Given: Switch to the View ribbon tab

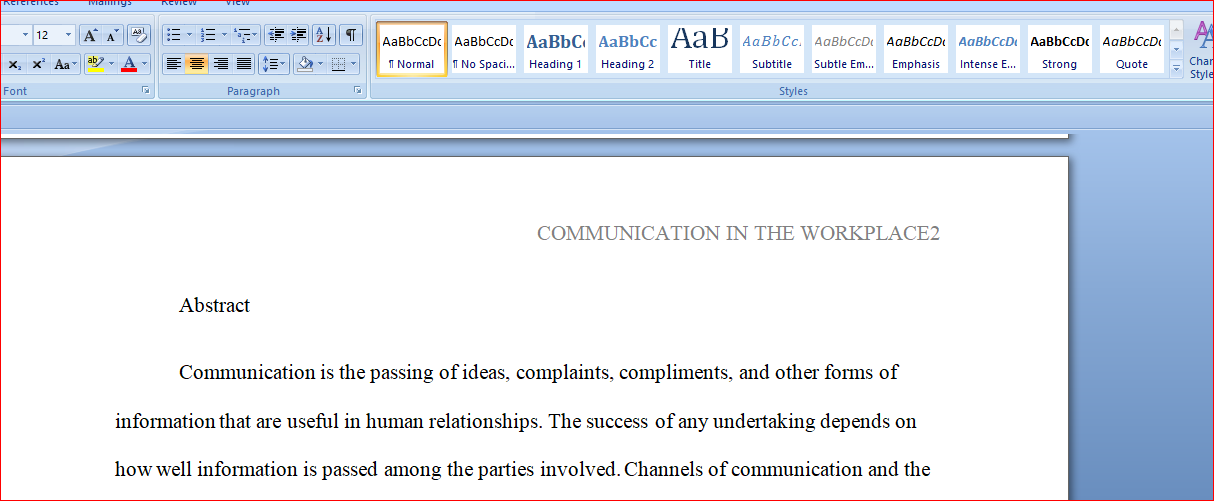Looking at the screenshot, I should click(x=237, y=3).
